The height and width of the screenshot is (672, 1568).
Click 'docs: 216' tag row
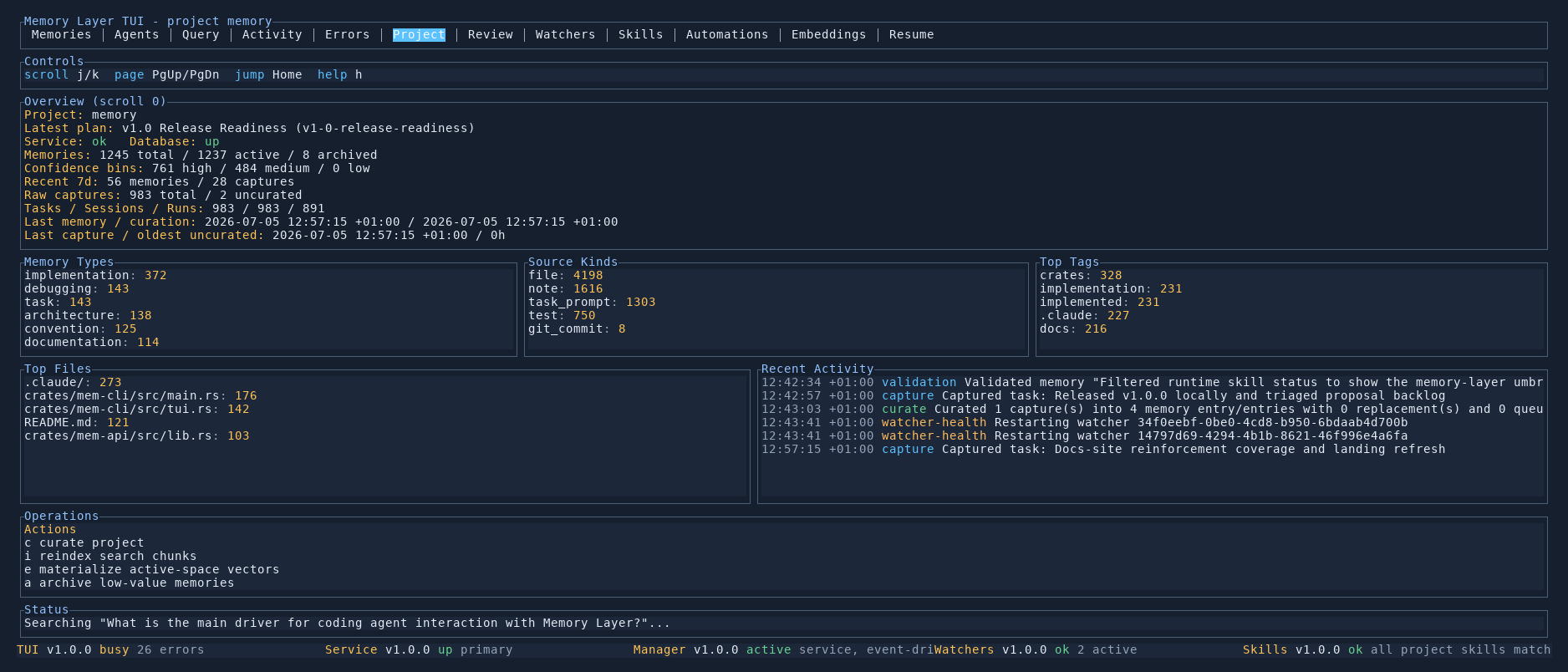[x=1073, y=328]
